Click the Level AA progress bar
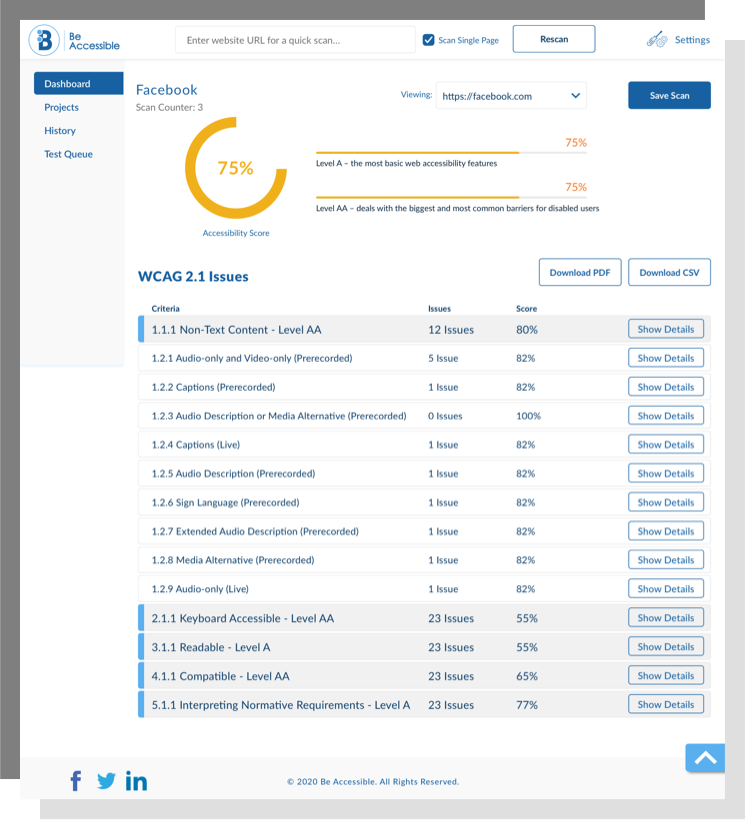 point(451,197)
